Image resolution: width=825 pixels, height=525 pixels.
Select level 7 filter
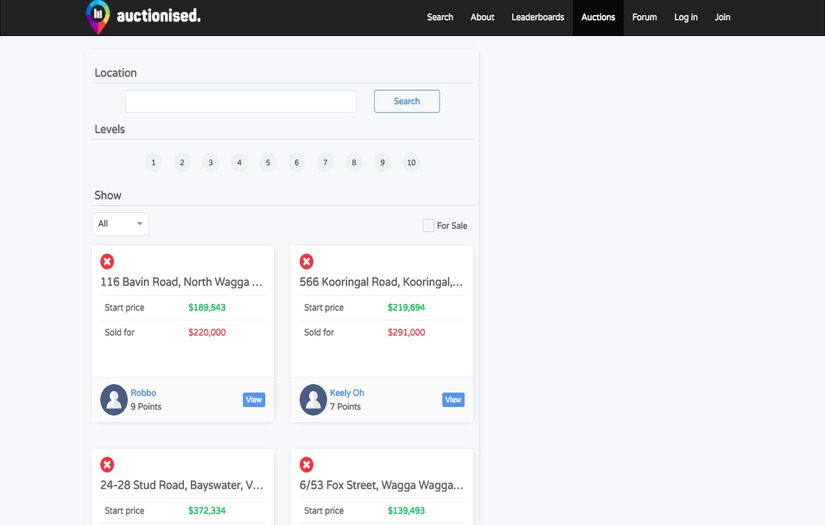click(x=325, y=163)
